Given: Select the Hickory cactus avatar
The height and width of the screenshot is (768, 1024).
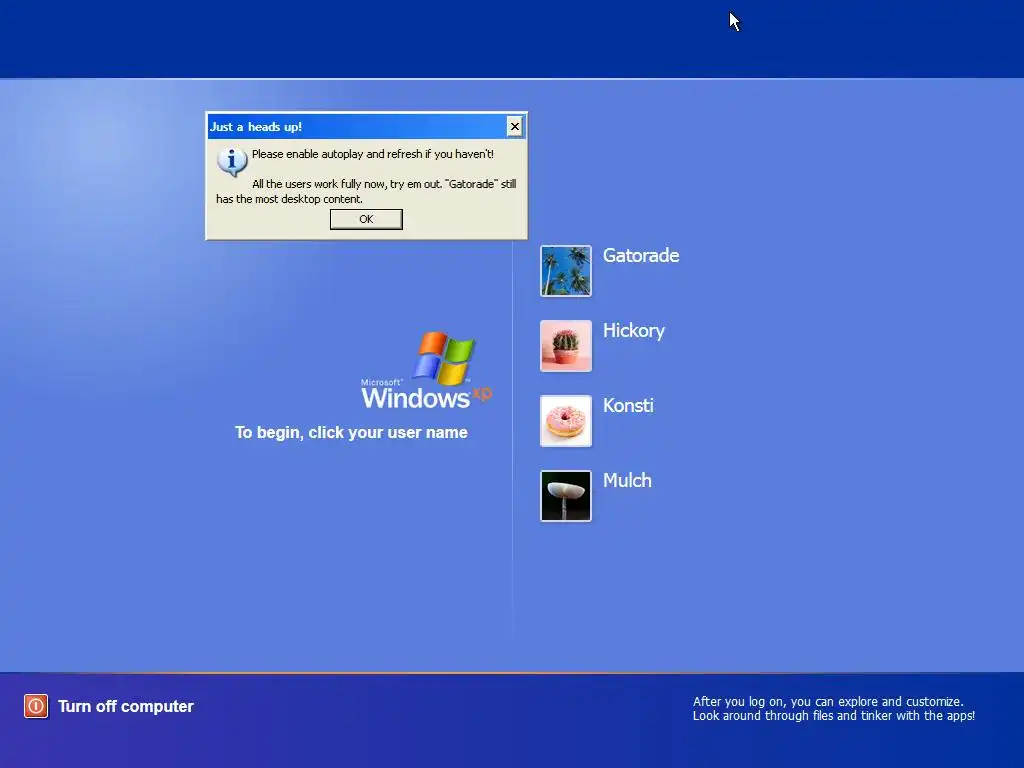Looking at the screenshot, I should 566,346.
